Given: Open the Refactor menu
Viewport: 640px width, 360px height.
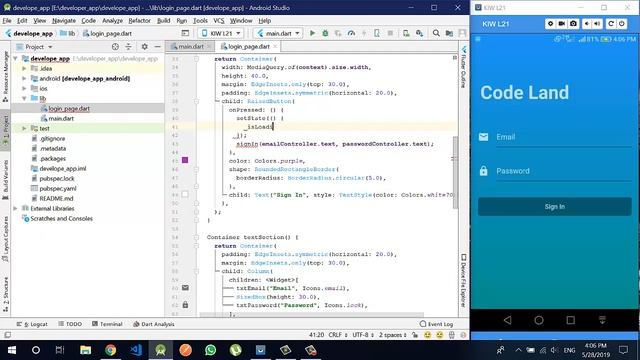Looking at the screenshot, I should [x=139, y=20].
